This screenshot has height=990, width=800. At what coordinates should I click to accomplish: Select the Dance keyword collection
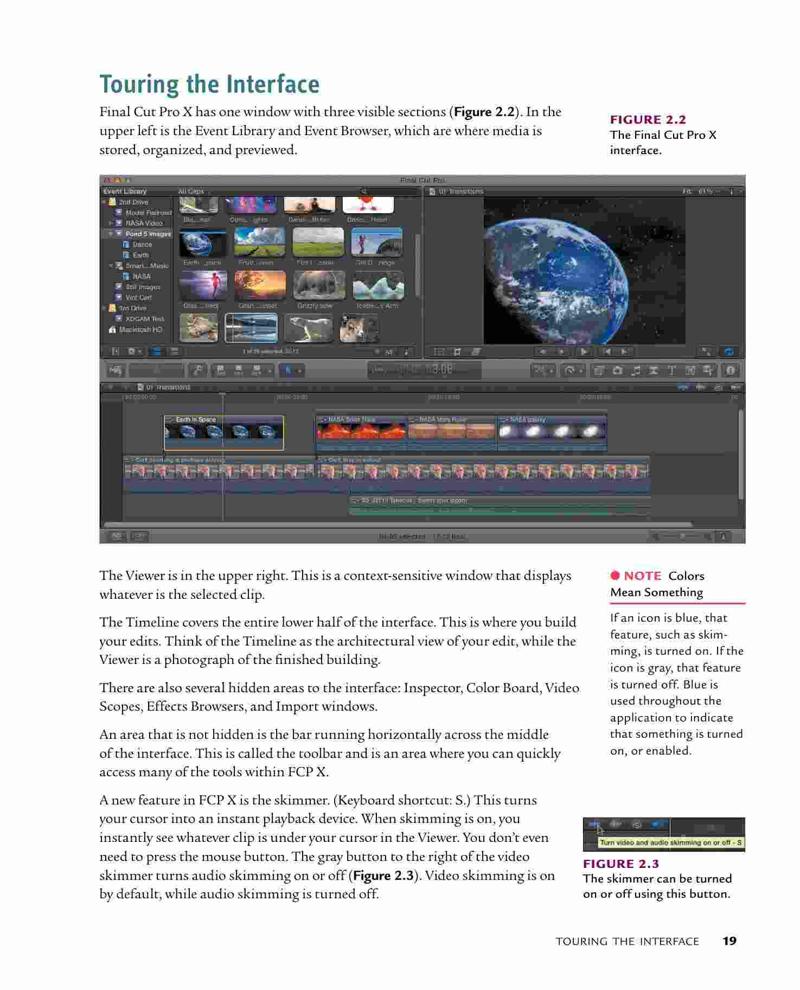tap(138, 244)
